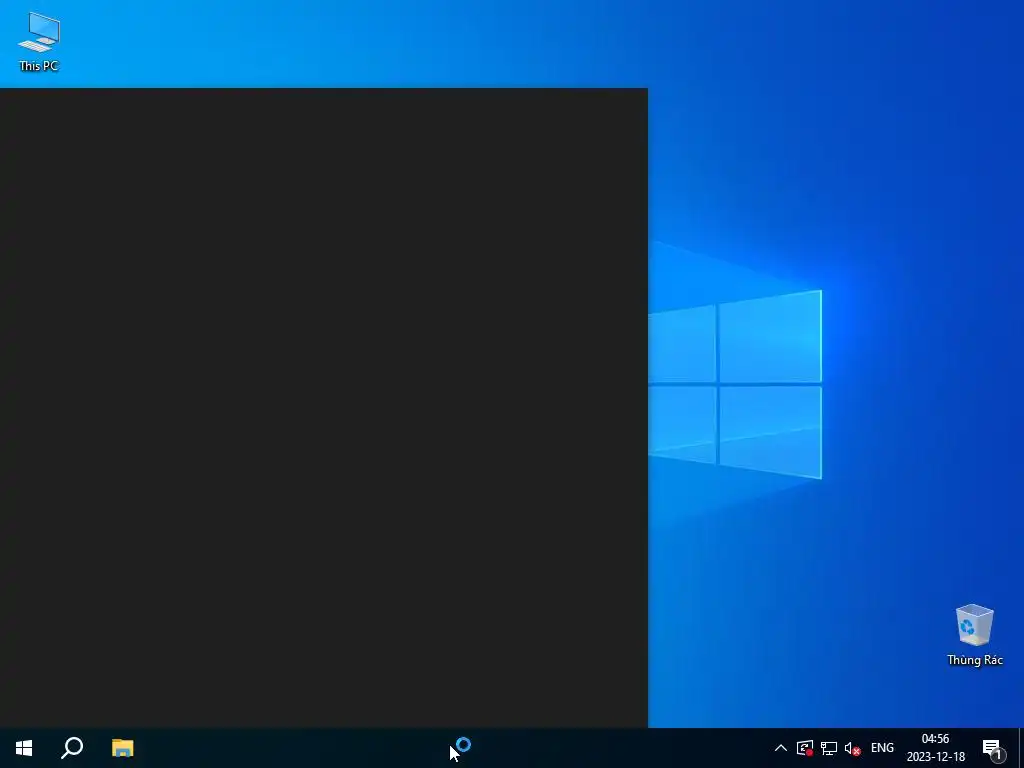The image size is (1024, 768).
Task: Select the Thùng Rác recycle bin icon
Action: coord(974,635)
